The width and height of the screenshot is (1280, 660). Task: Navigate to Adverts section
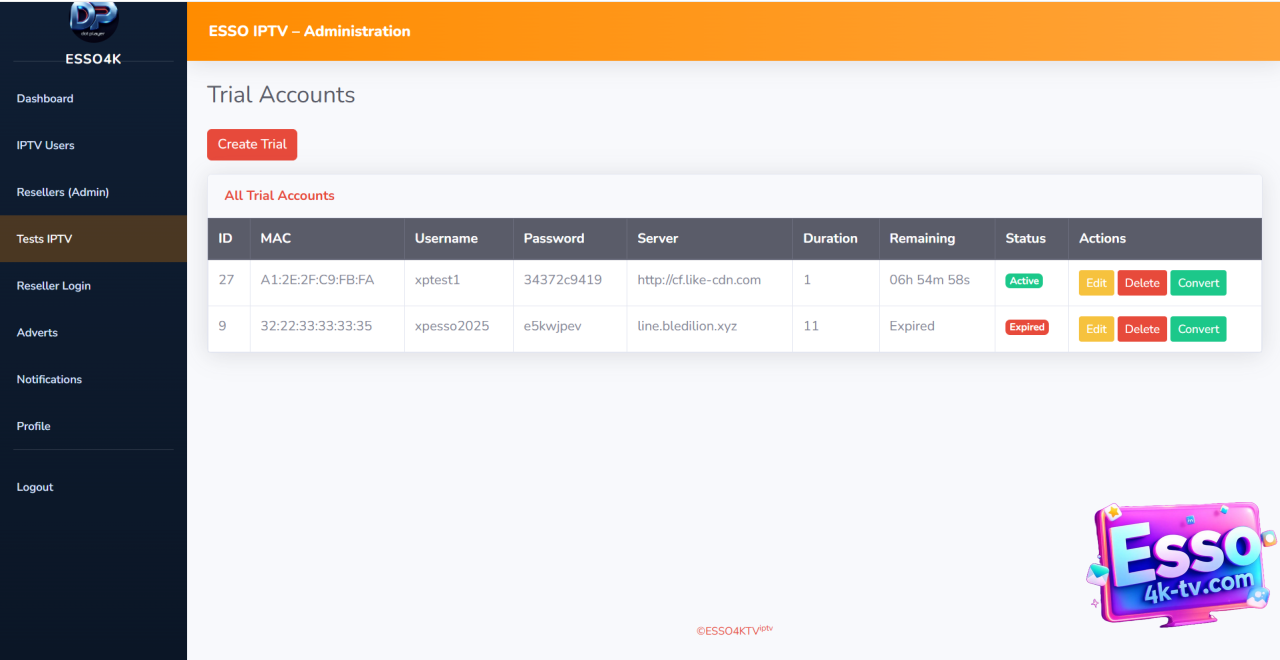(x=37, y=333)
